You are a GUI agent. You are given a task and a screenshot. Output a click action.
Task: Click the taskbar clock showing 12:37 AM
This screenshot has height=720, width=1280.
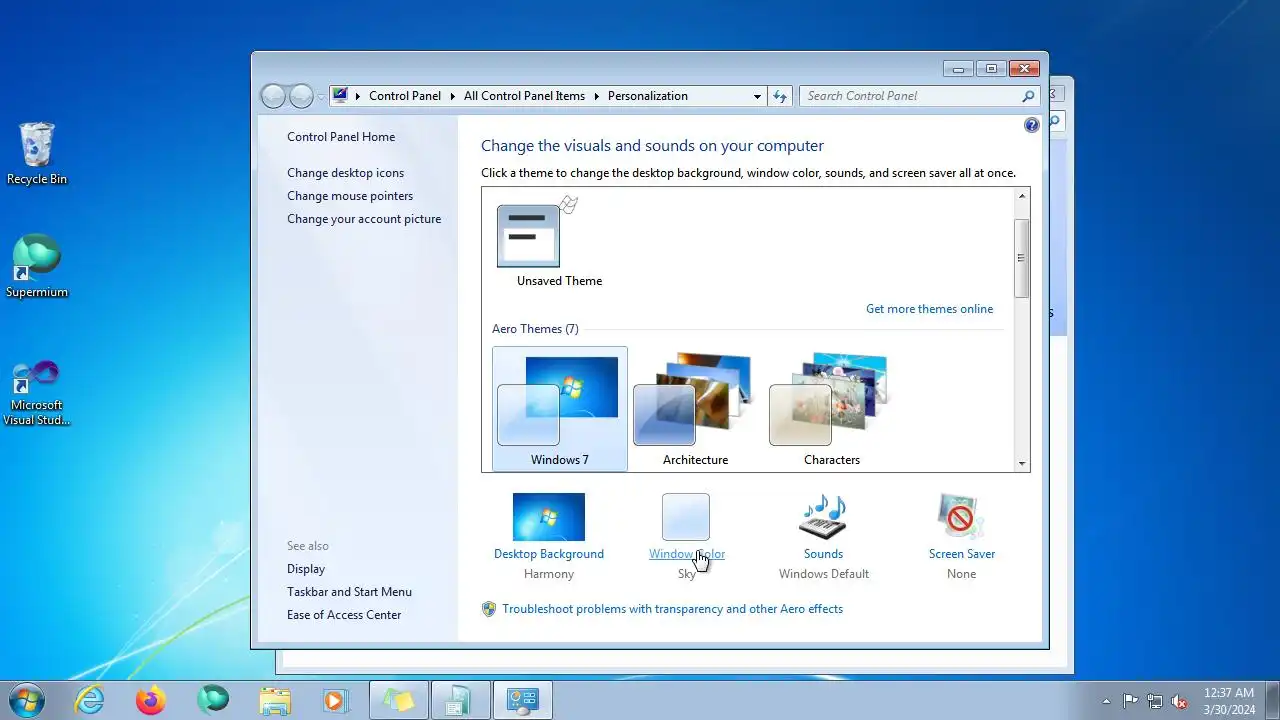click(1229, 701)
